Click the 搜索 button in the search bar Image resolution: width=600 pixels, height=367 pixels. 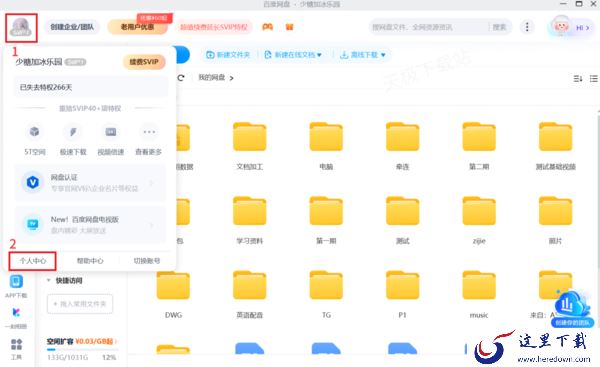pyautogui.click(x=499, y=27)
